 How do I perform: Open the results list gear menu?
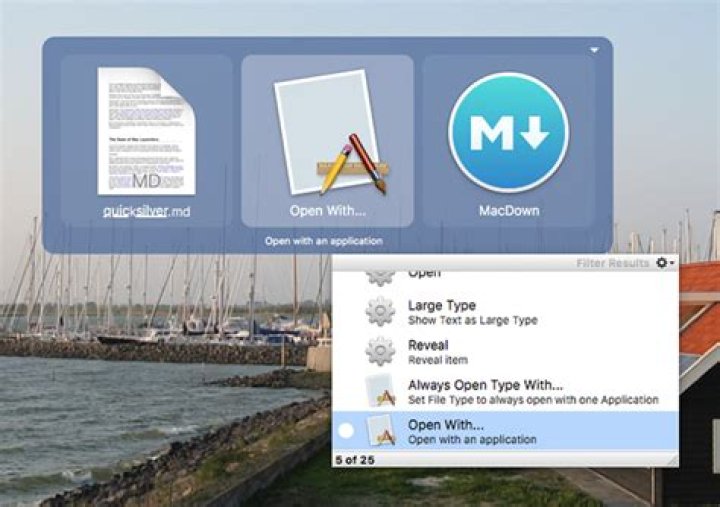point(664,263)
